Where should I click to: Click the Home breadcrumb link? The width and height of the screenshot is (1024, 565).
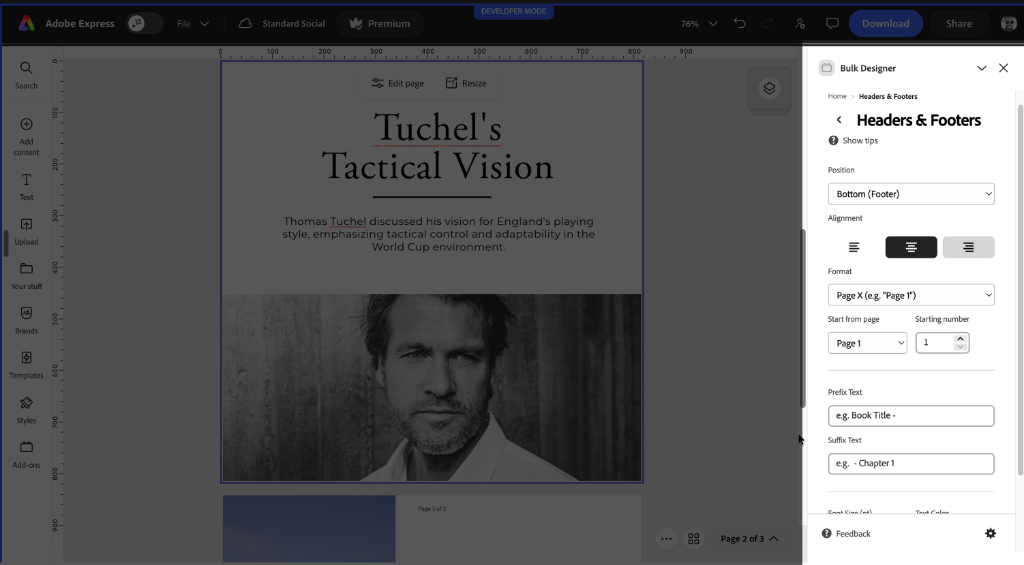(837, 96)
